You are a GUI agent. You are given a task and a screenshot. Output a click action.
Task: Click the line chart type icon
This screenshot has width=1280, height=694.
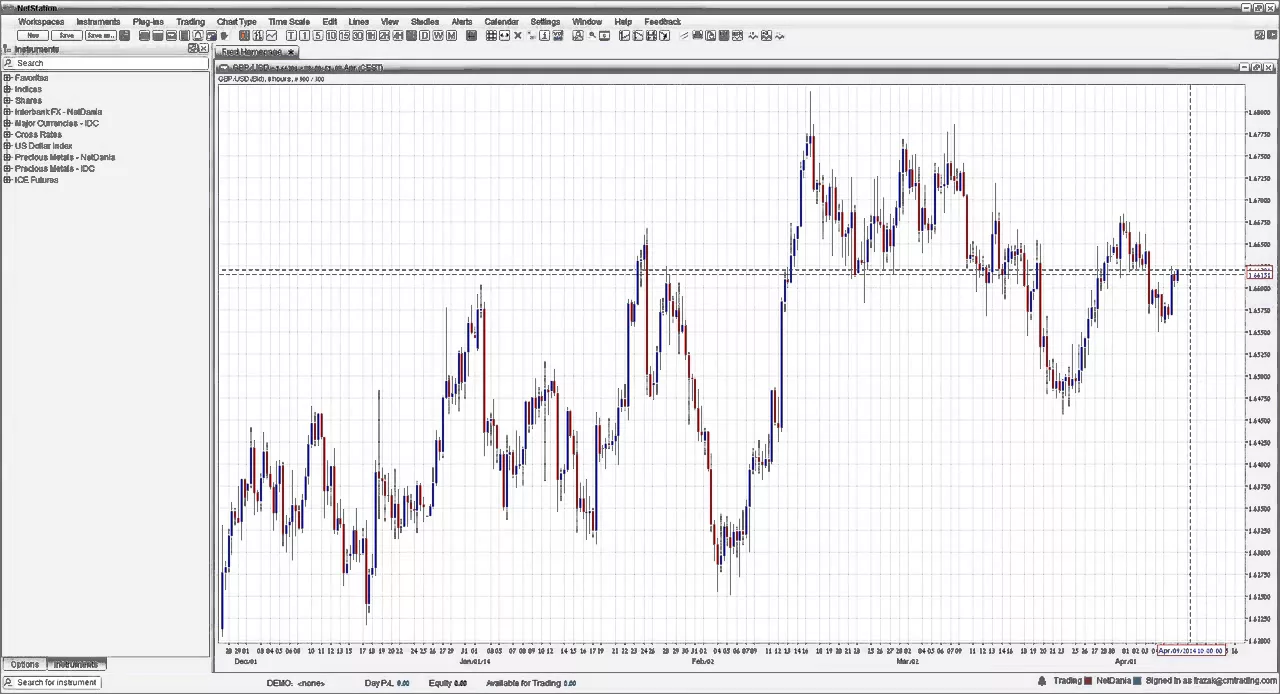[x=271, y=36]
